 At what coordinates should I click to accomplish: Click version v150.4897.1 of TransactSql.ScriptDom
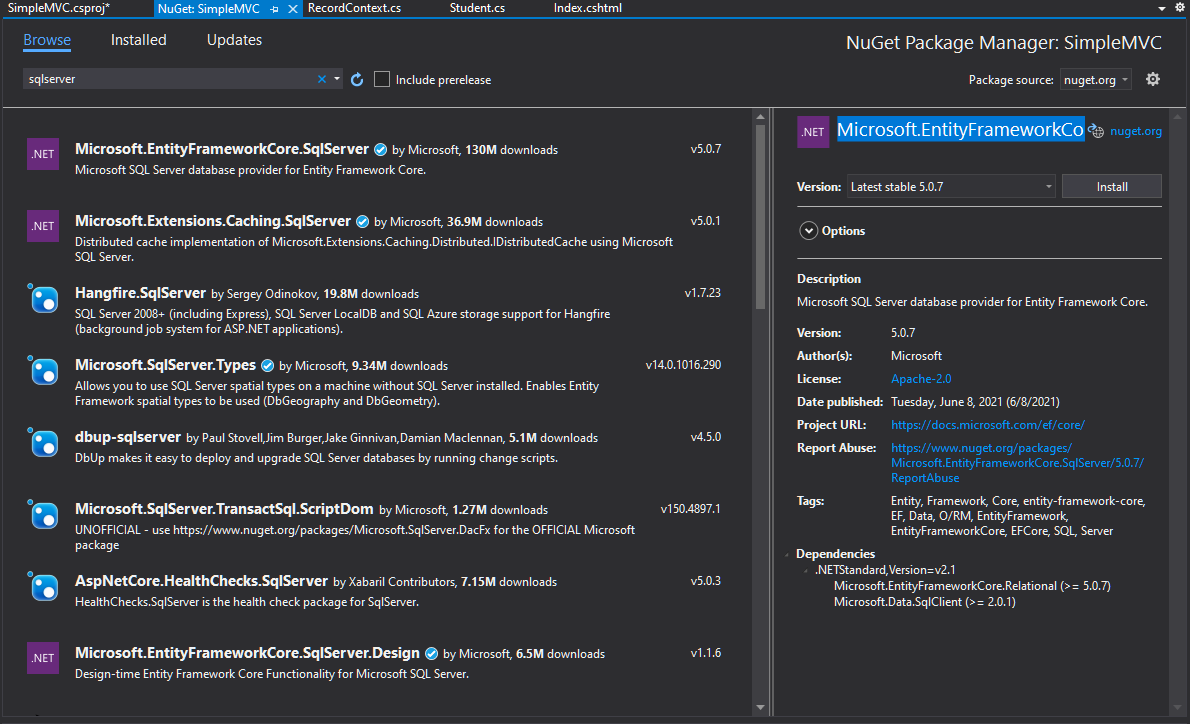[x=691, y=508]
